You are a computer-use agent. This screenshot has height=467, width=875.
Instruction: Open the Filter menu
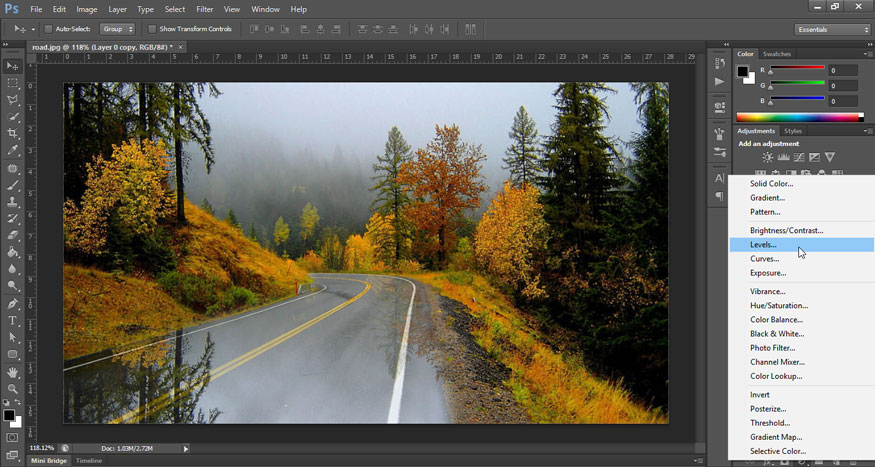pyautogui.click(x=205, y=9)
